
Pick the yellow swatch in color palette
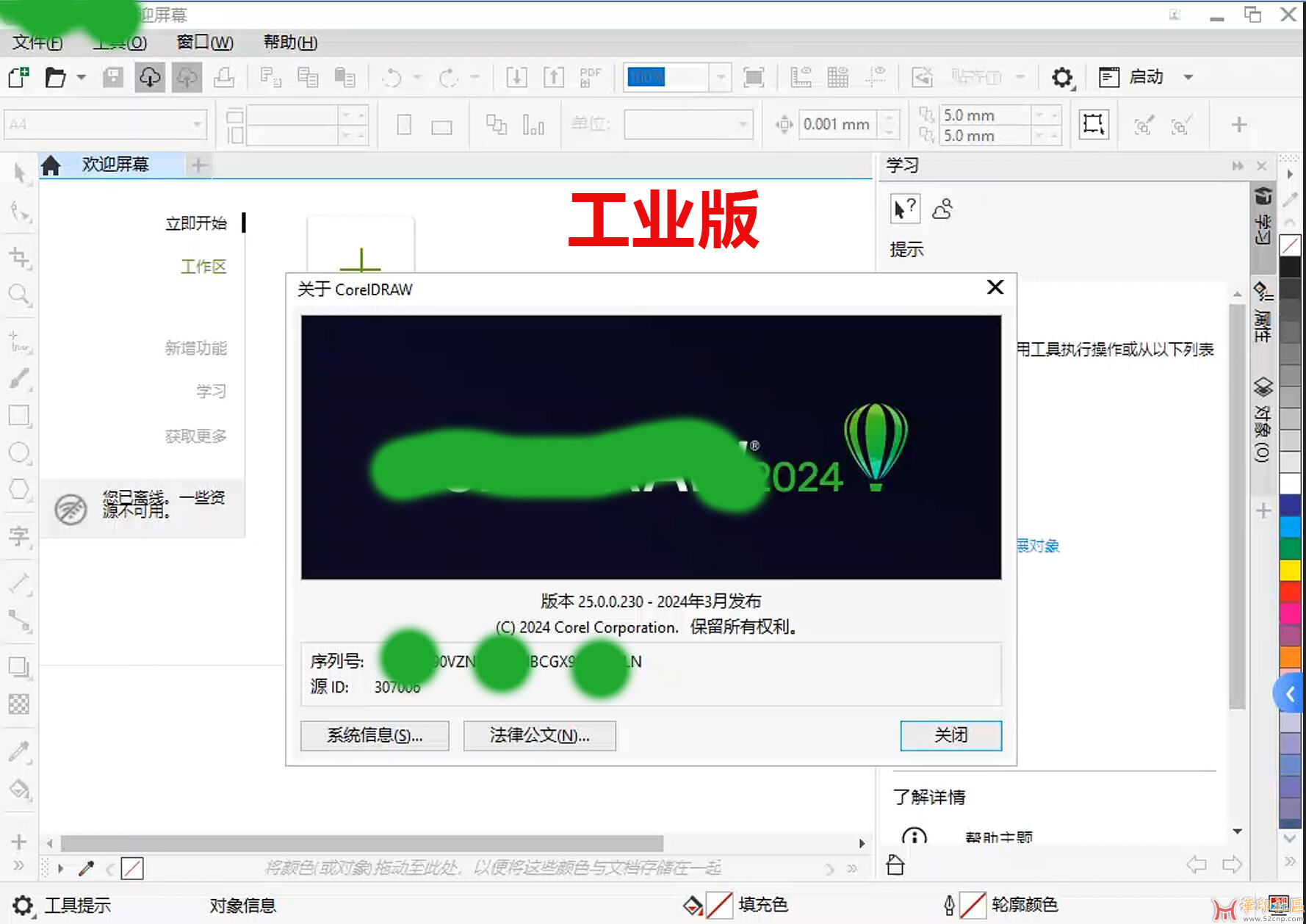point(1290,569)
